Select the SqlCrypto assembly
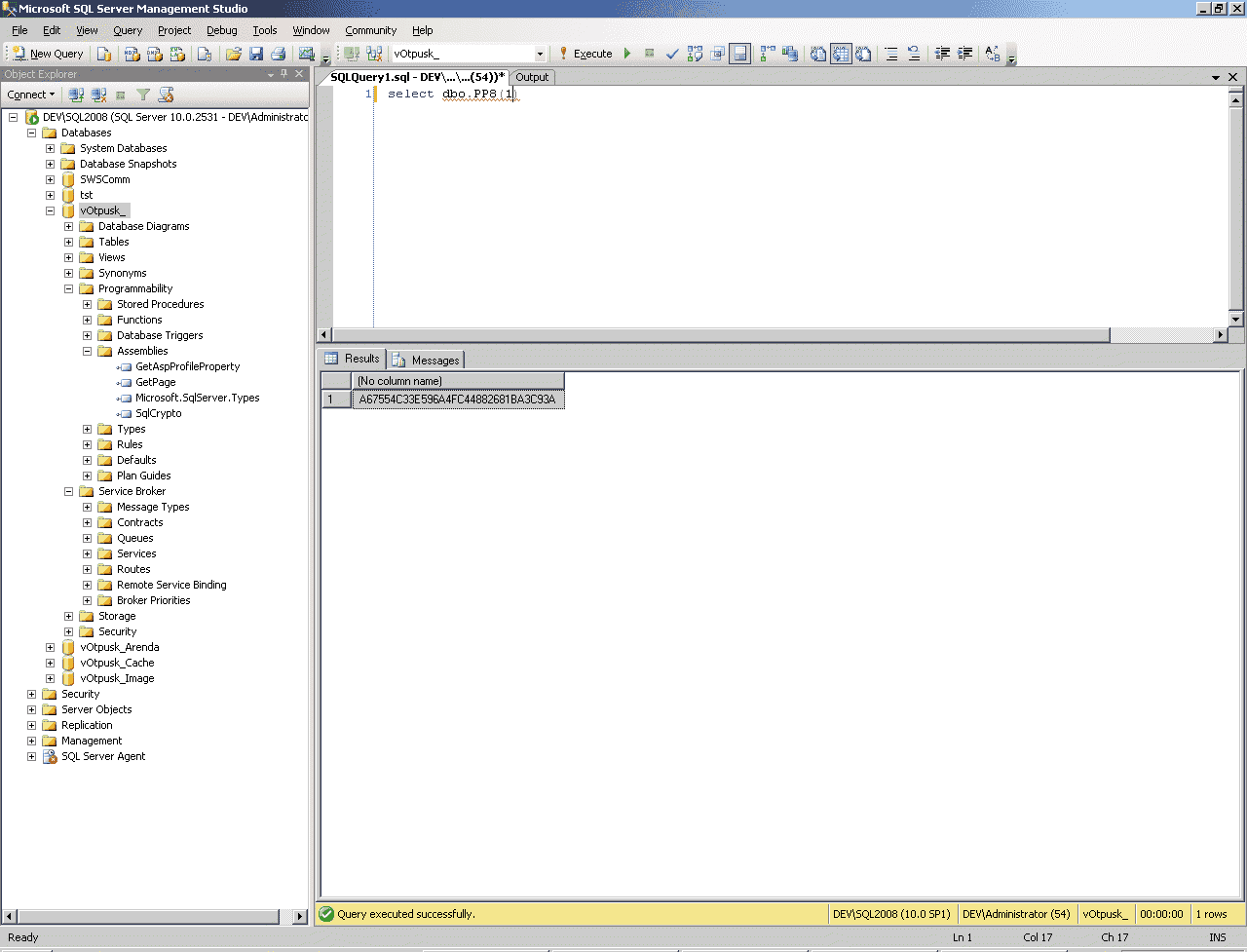This screenshot has width=1247, height=952. 158,413
